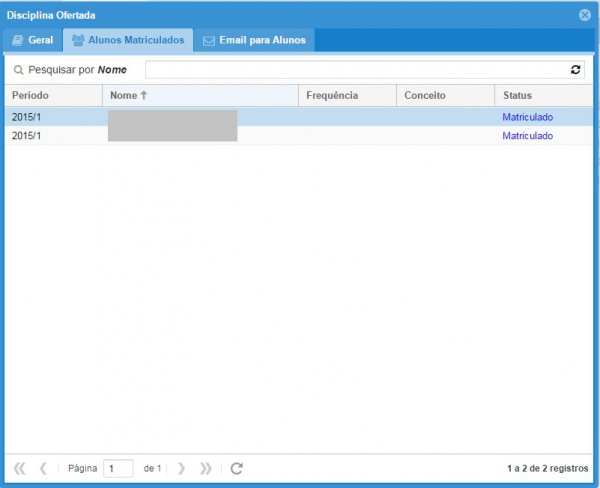Viewport: 600px width, 488px height.
Task: Click the magnifier search icon
Action: [x=18, y=70]
